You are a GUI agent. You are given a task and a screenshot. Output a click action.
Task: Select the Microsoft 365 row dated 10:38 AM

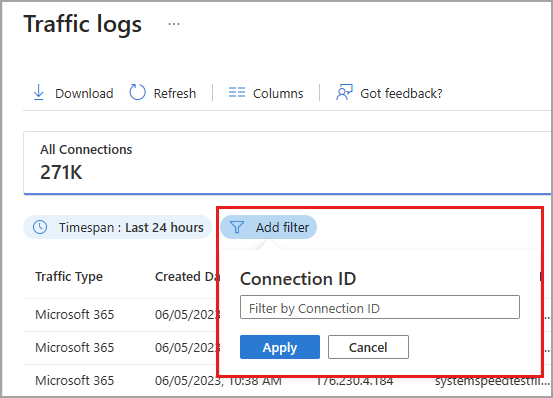click(287, 380)
